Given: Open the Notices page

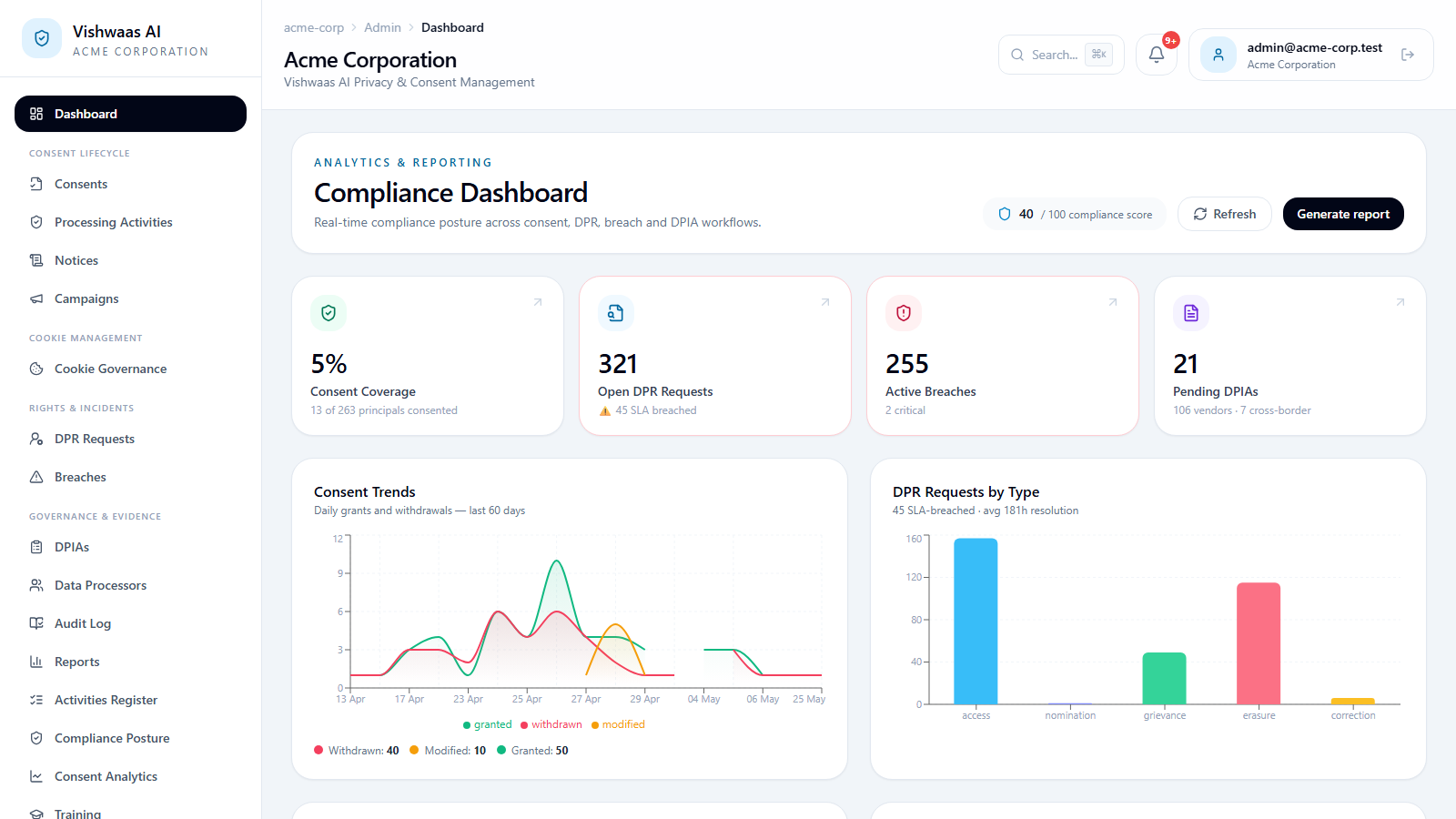Looking at the screenshot, I should click(x=130, y=260).
